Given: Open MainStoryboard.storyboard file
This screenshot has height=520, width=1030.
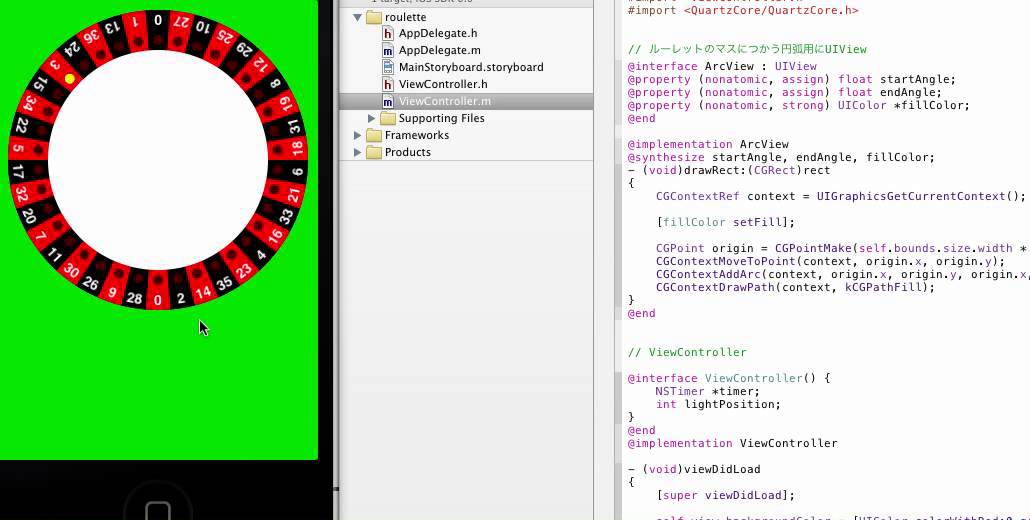Looking at the screenshot, I should click(x=470, y=67).
